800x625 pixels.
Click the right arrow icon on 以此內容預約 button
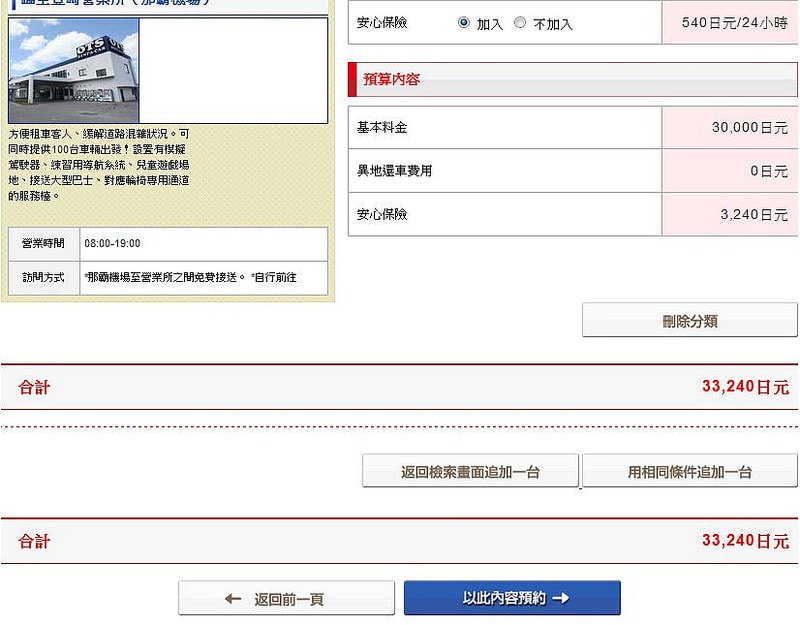coord(561,598)
